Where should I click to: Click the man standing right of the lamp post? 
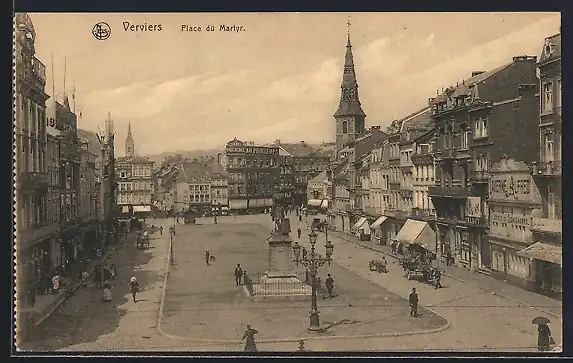330,286
